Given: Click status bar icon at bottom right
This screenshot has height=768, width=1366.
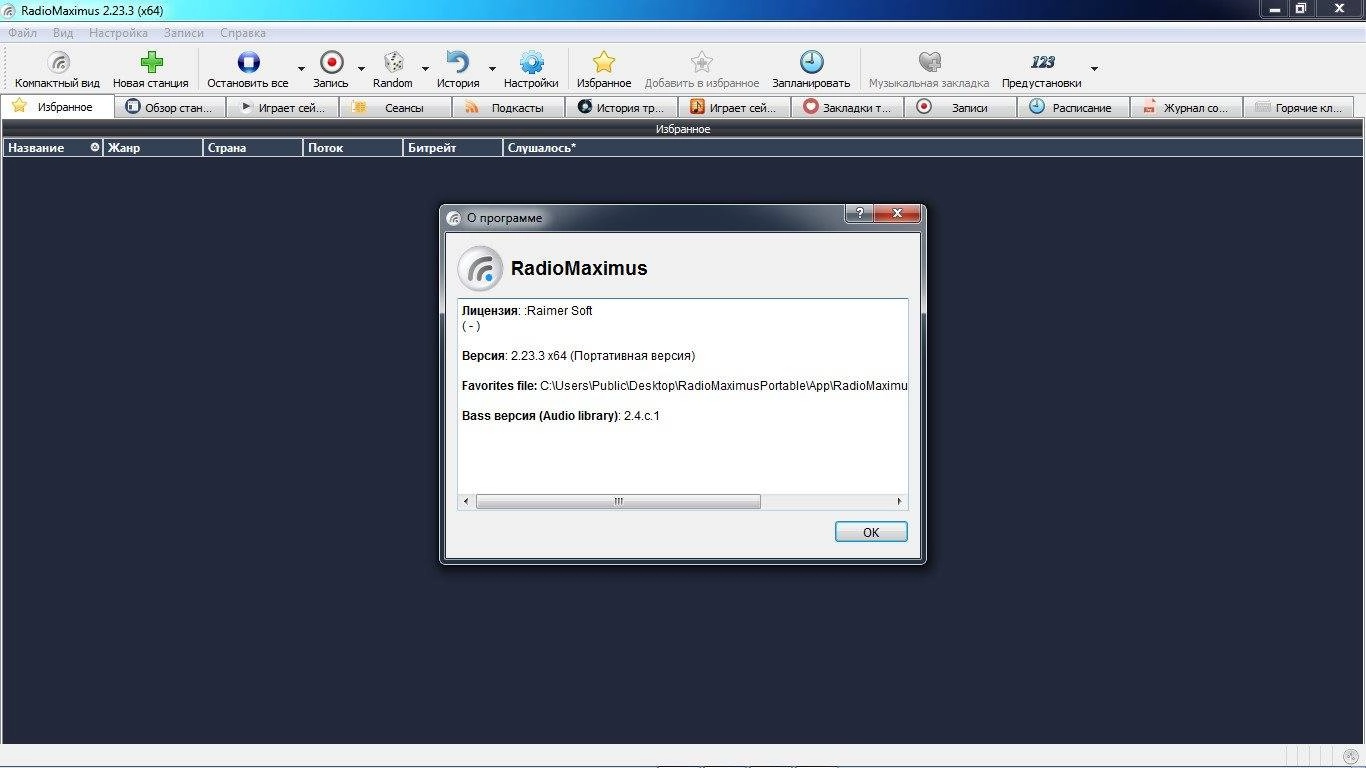Looking at the screenshot, I should coord(1351,756).
